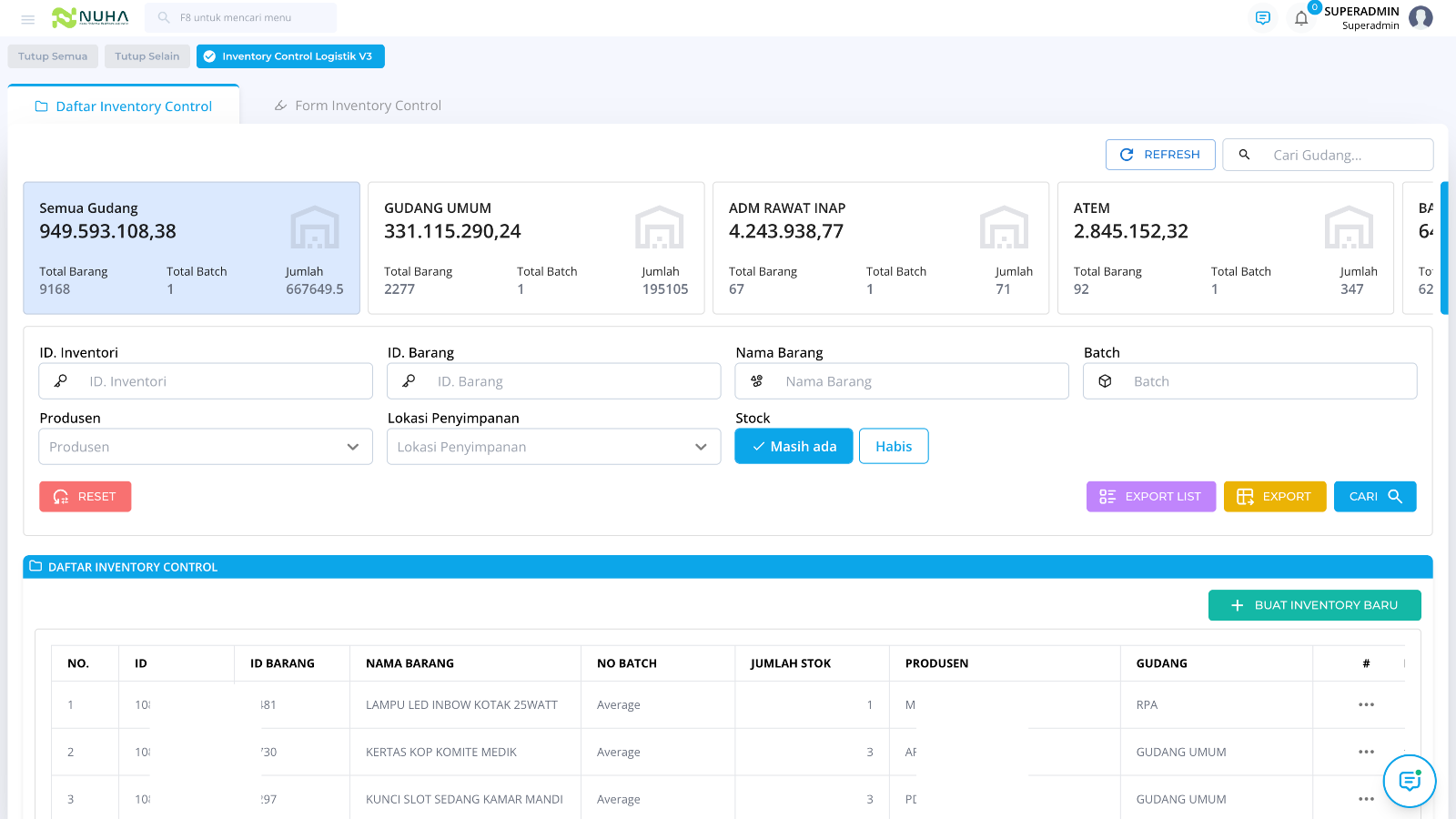
Task: Click the CARI search button
Action: tap(1375, 497)
